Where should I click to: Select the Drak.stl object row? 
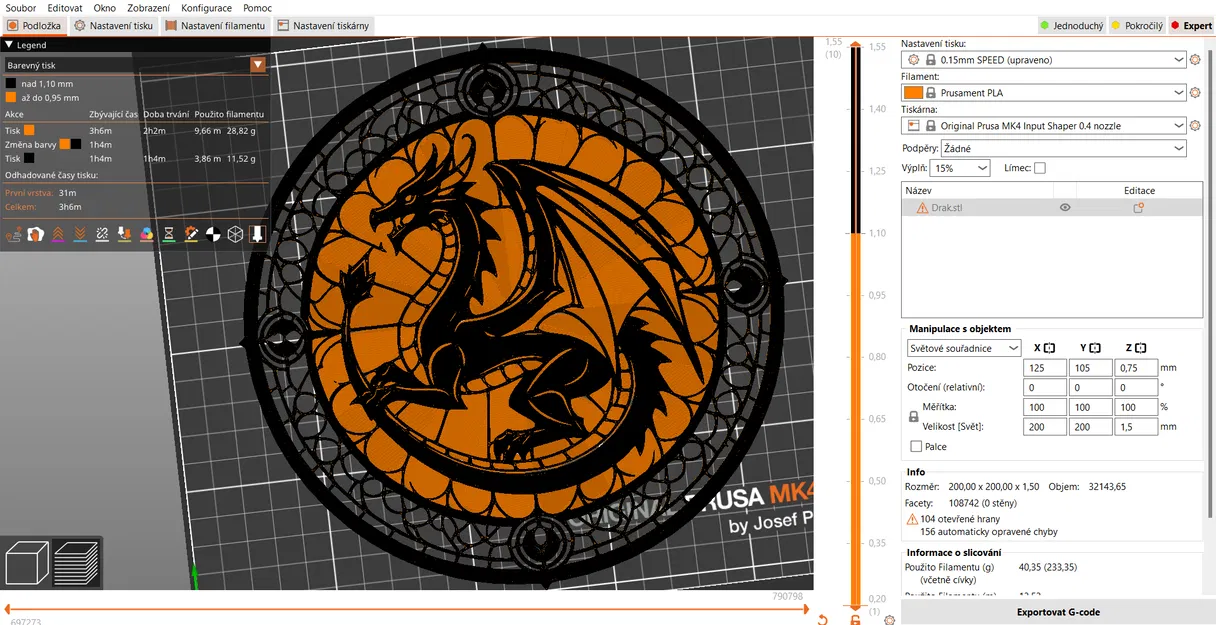pos(1052,208)
